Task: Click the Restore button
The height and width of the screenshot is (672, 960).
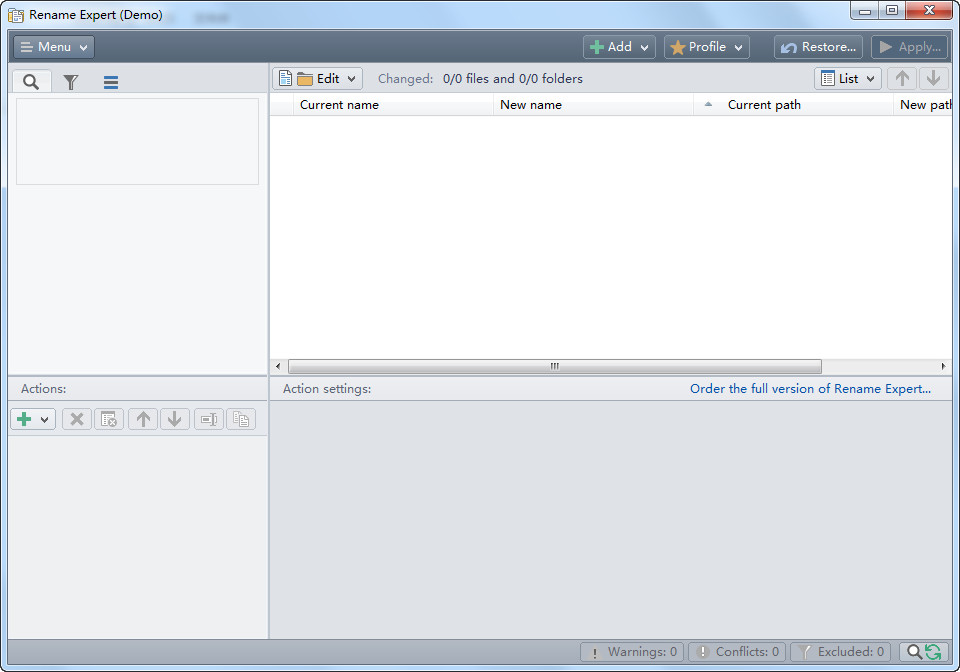Action: pos(818,47)
